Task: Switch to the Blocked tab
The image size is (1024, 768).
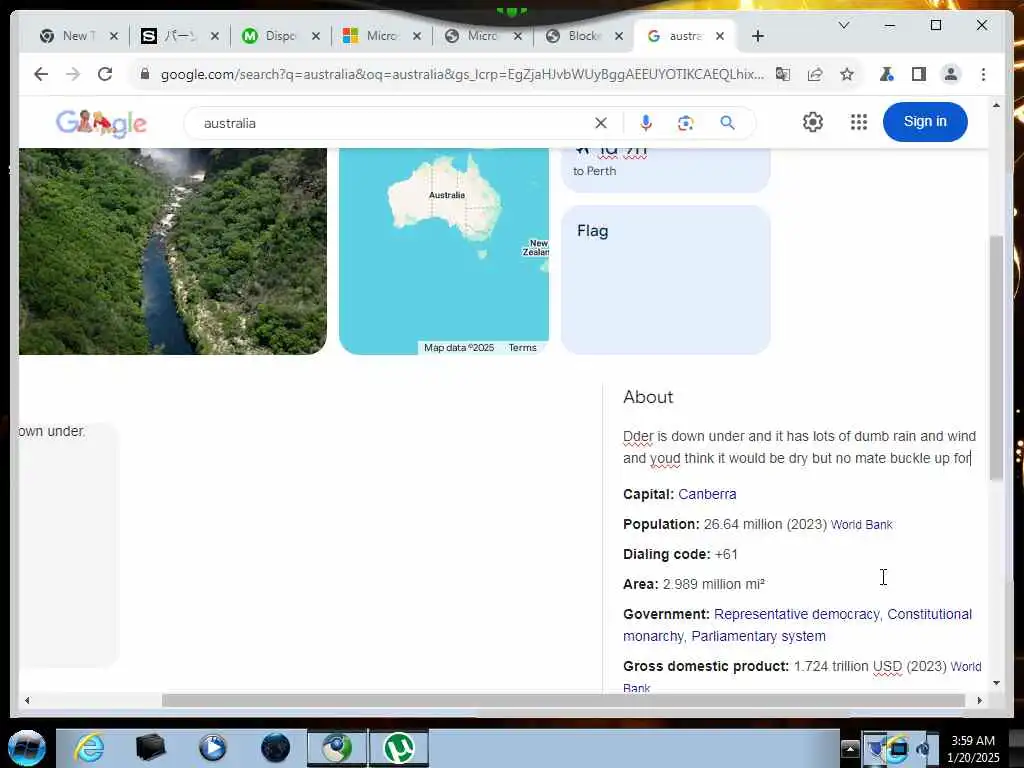Action: 576,36
